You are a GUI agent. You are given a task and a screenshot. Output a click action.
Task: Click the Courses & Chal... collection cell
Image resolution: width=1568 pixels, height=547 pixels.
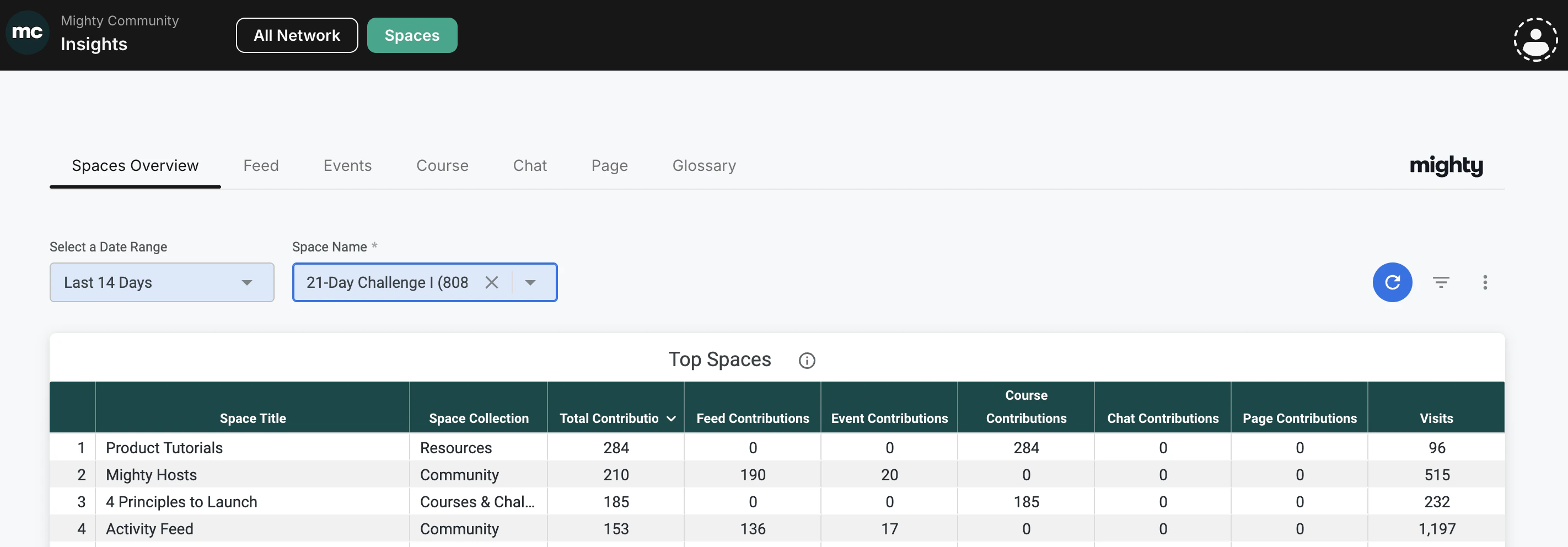click(477, 502)
